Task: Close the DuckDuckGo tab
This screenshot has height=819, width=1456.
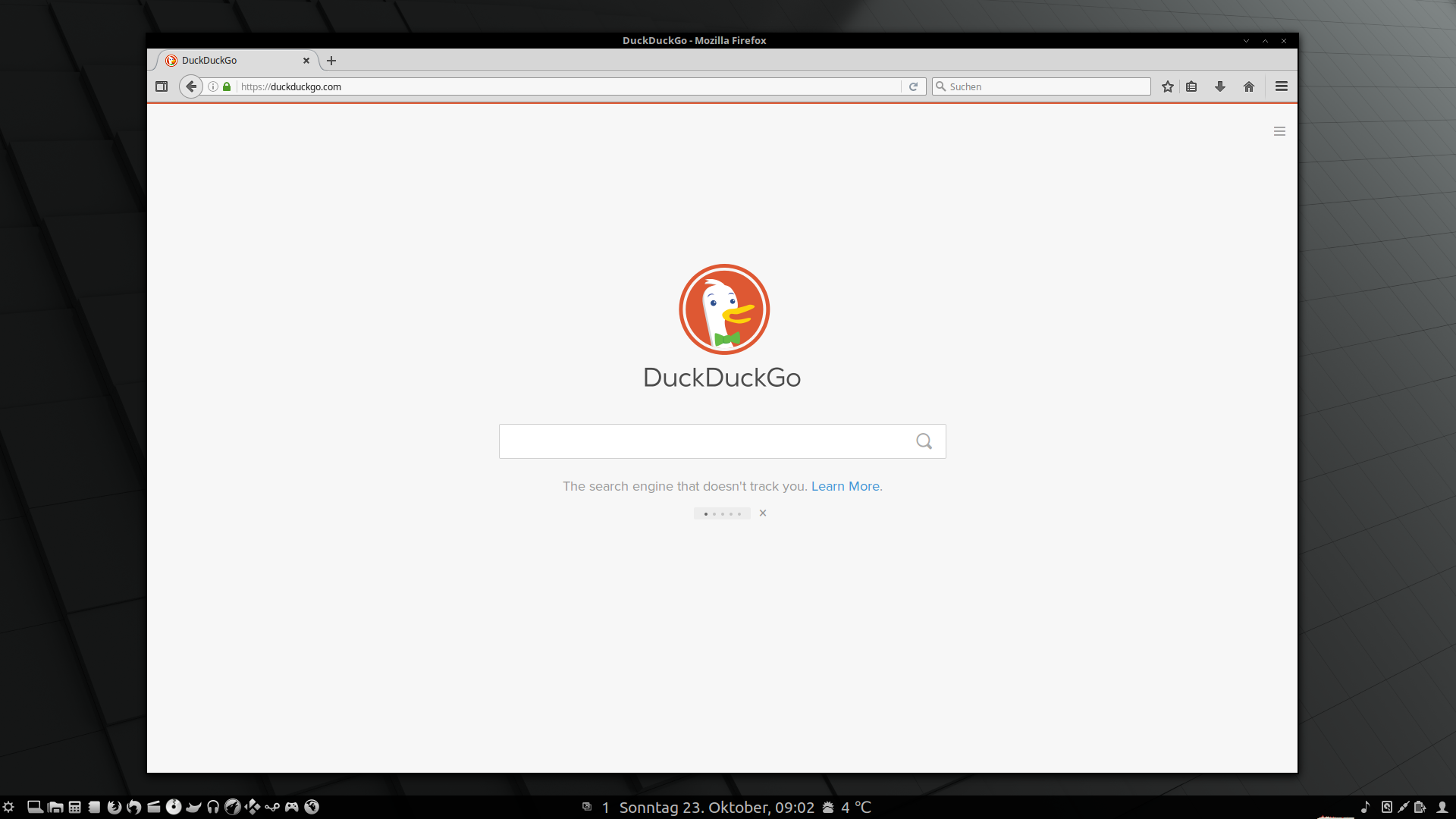Action: [x=306, y=61]
